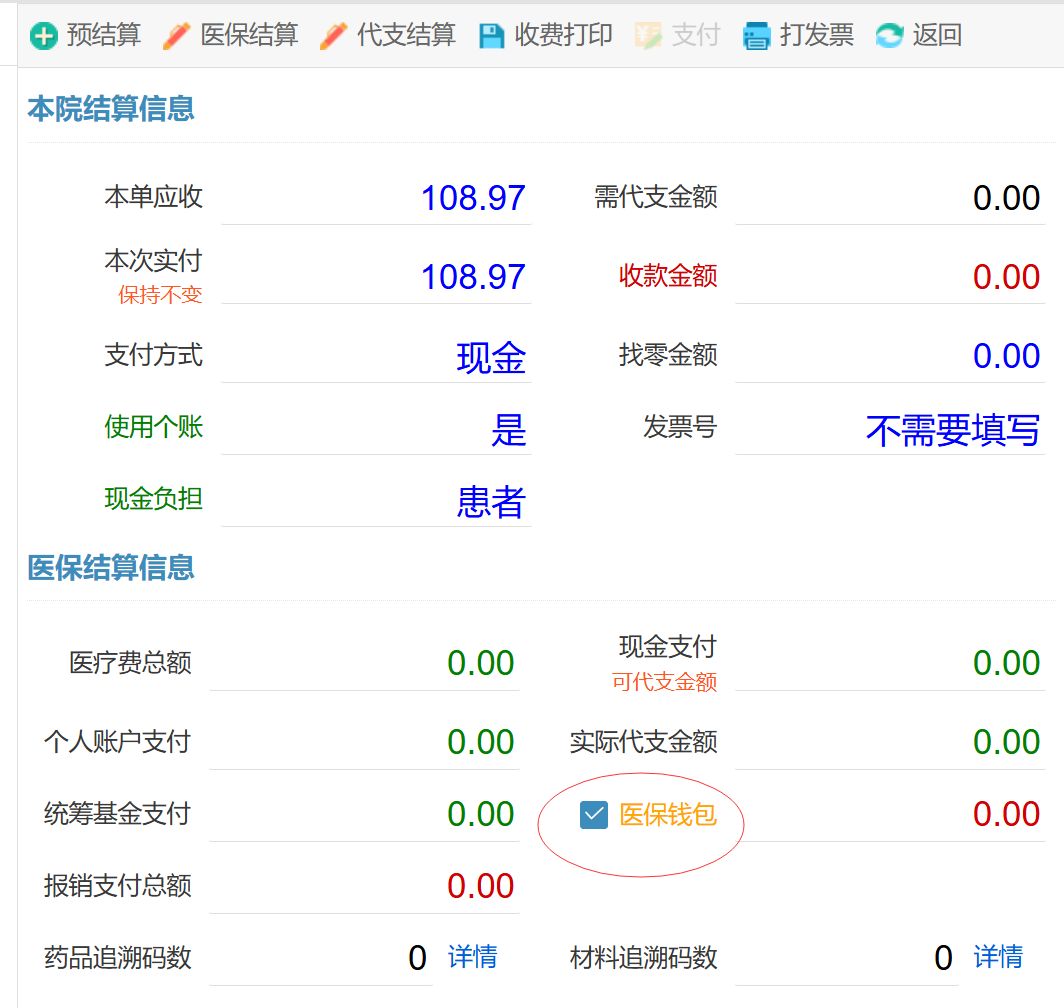Open the 支付方式 field showing 现金
The image size is (1064, 1008).
pyautogui.click(x=376, y=357)
